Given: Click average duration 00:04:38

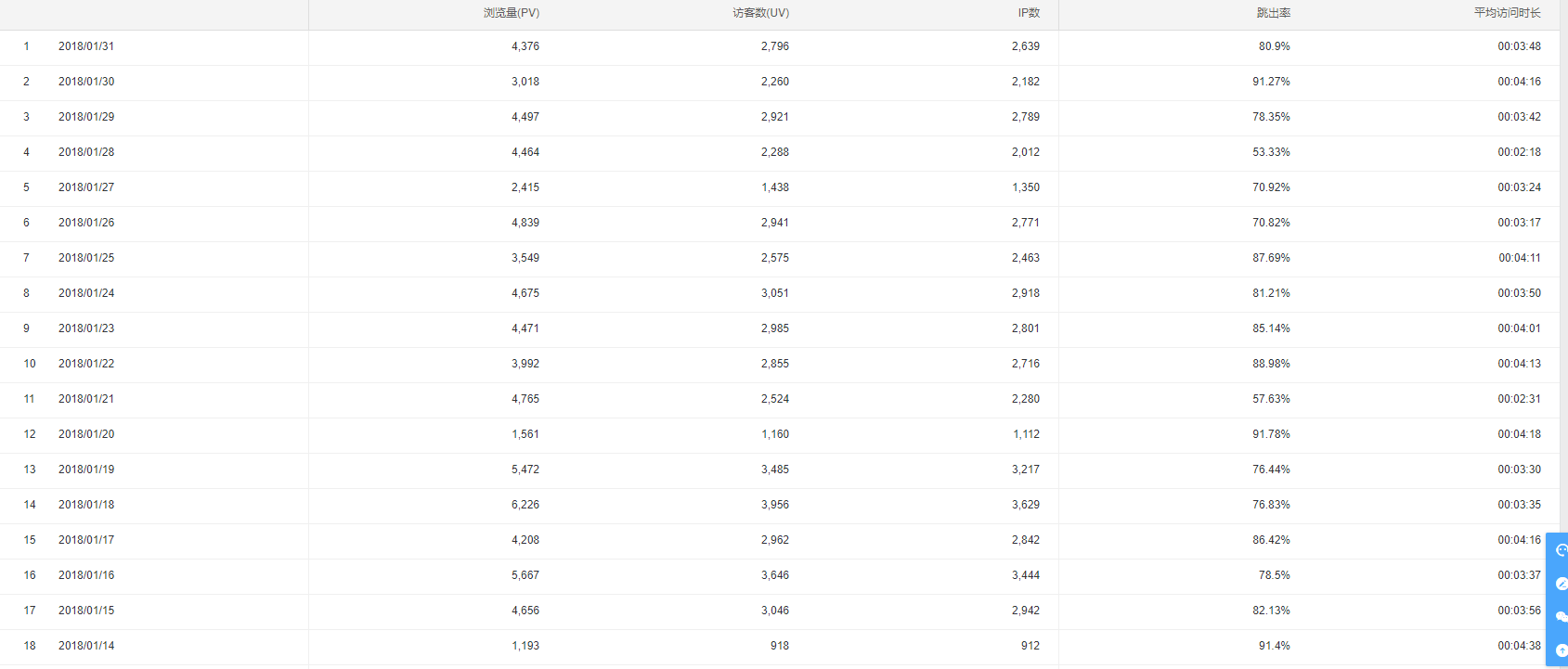Looking at the screenshot, I should [1519, 646].
